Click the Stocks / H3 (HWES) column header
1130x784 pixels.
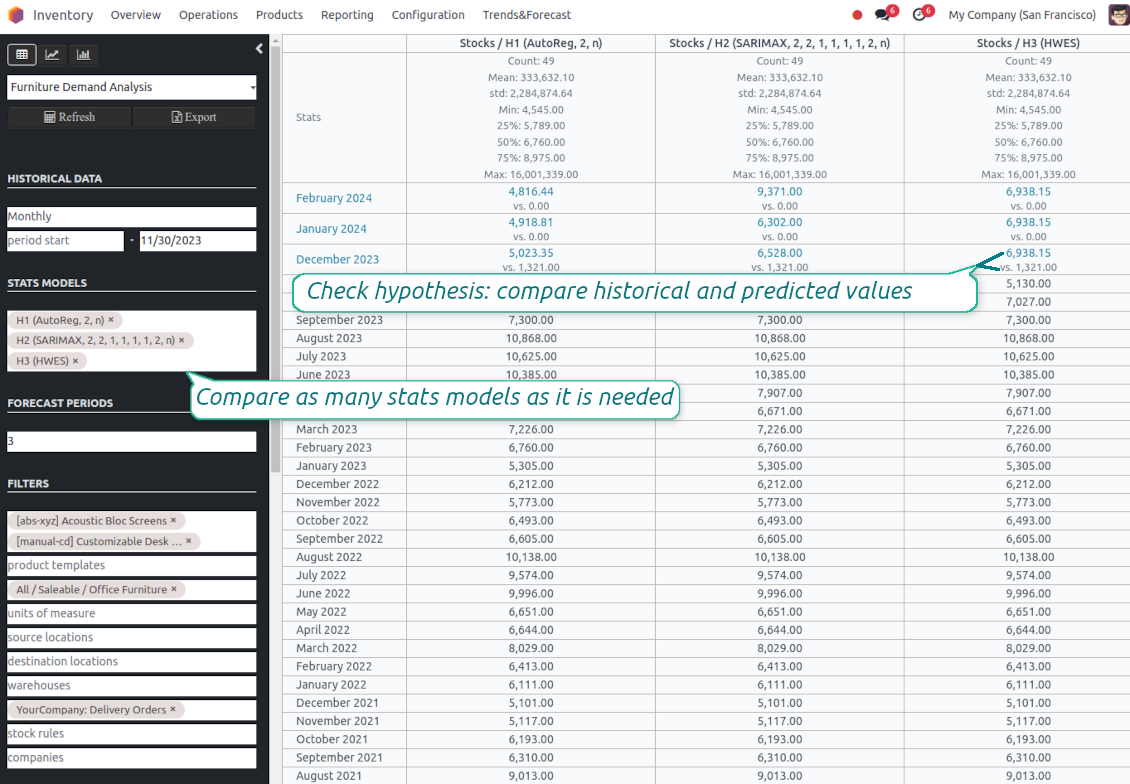click(x=1028, y=43)
